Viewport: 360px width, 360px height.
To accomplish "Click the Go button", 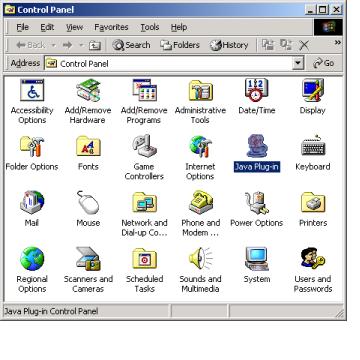I will click(323, 63).
